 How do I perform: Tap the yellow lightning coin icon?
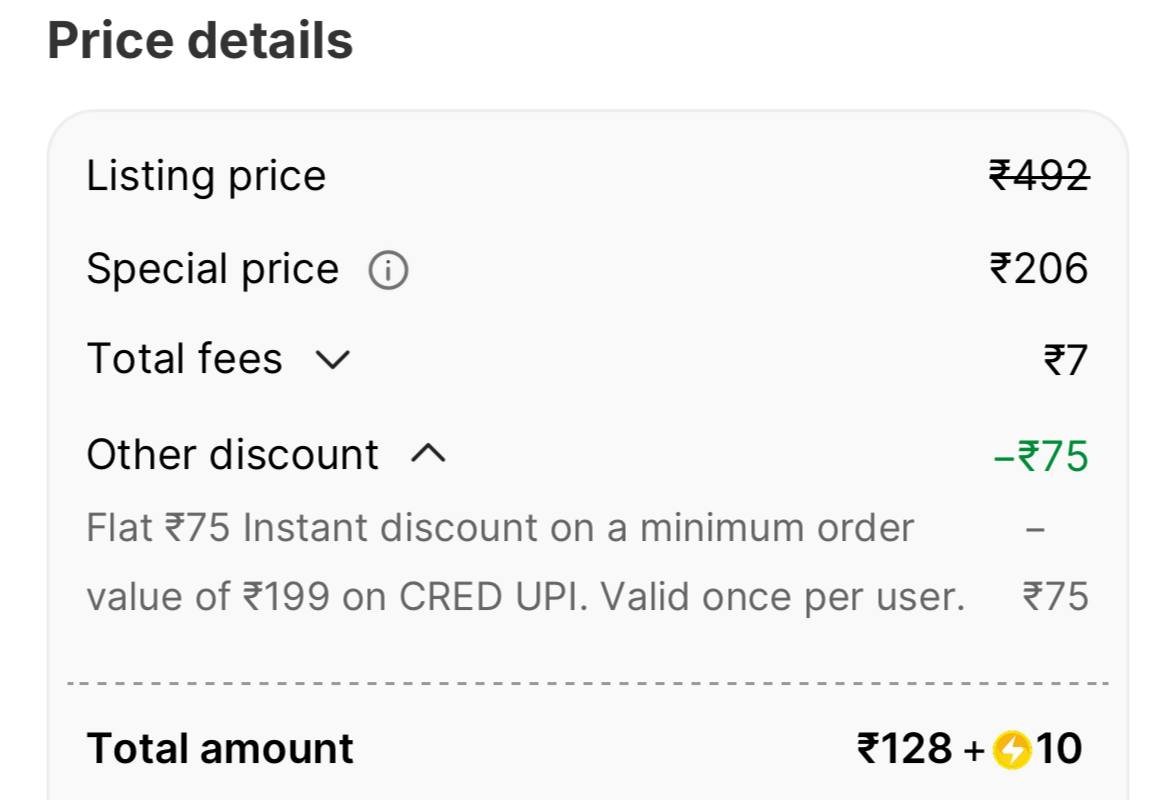point(1012,749)
